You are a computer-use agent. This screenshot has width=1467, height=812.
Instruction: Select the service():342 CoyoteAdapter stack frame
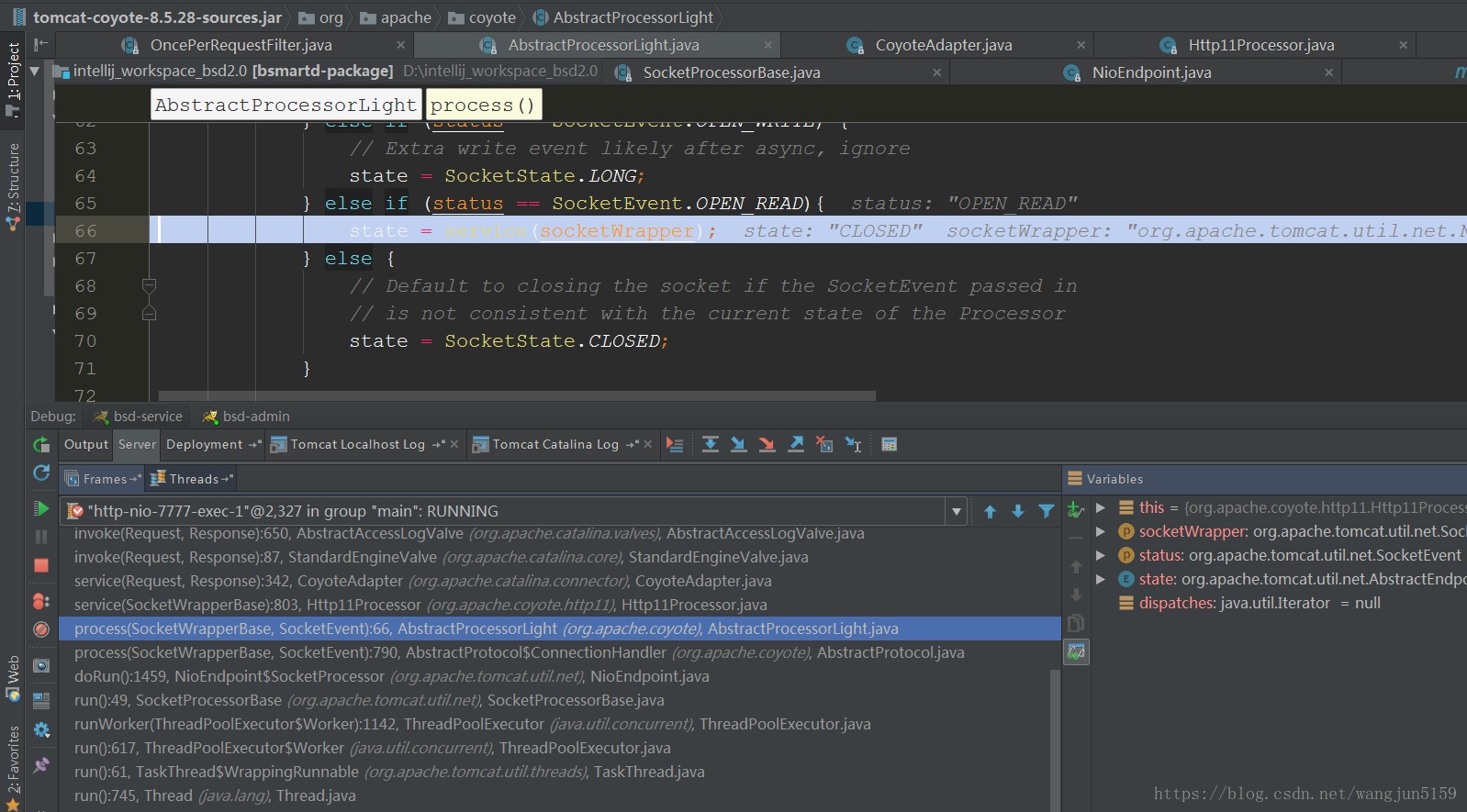pyautogui.click(x=560, y=581)
